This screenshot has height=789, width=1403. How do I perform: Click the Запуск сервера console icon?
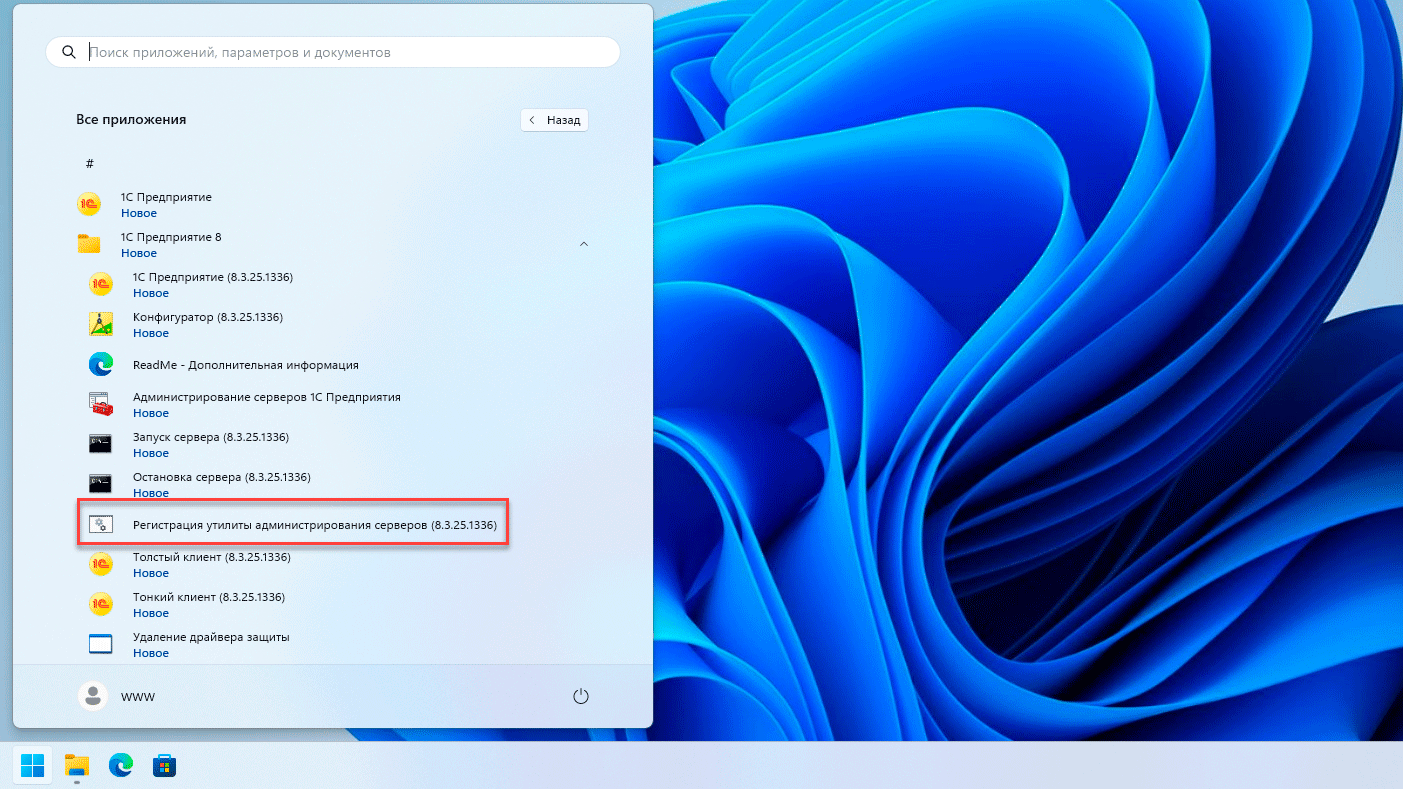[101, 444]
